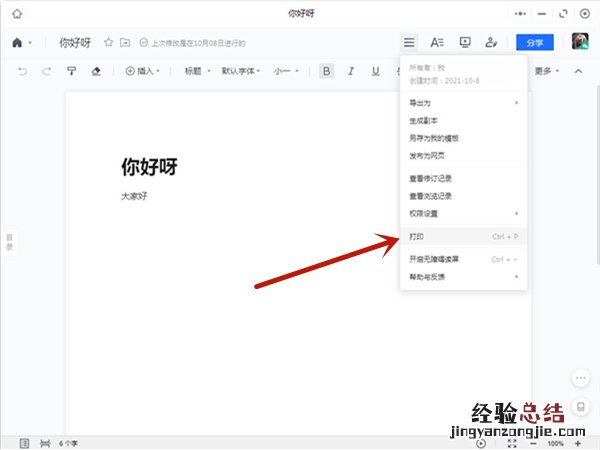The image size is (600, 450).
Task: Star this document as favorite
Action: 109,43
